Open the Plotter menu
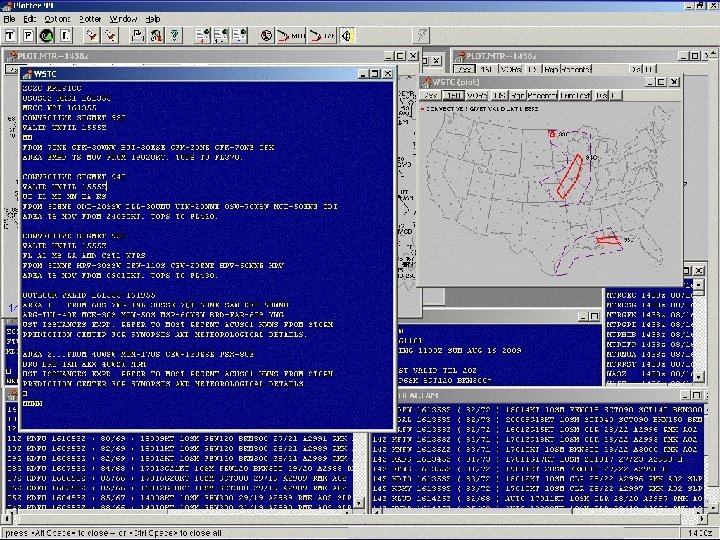The image size is (720, 540). pyautogui.click(x=90, y=19)
